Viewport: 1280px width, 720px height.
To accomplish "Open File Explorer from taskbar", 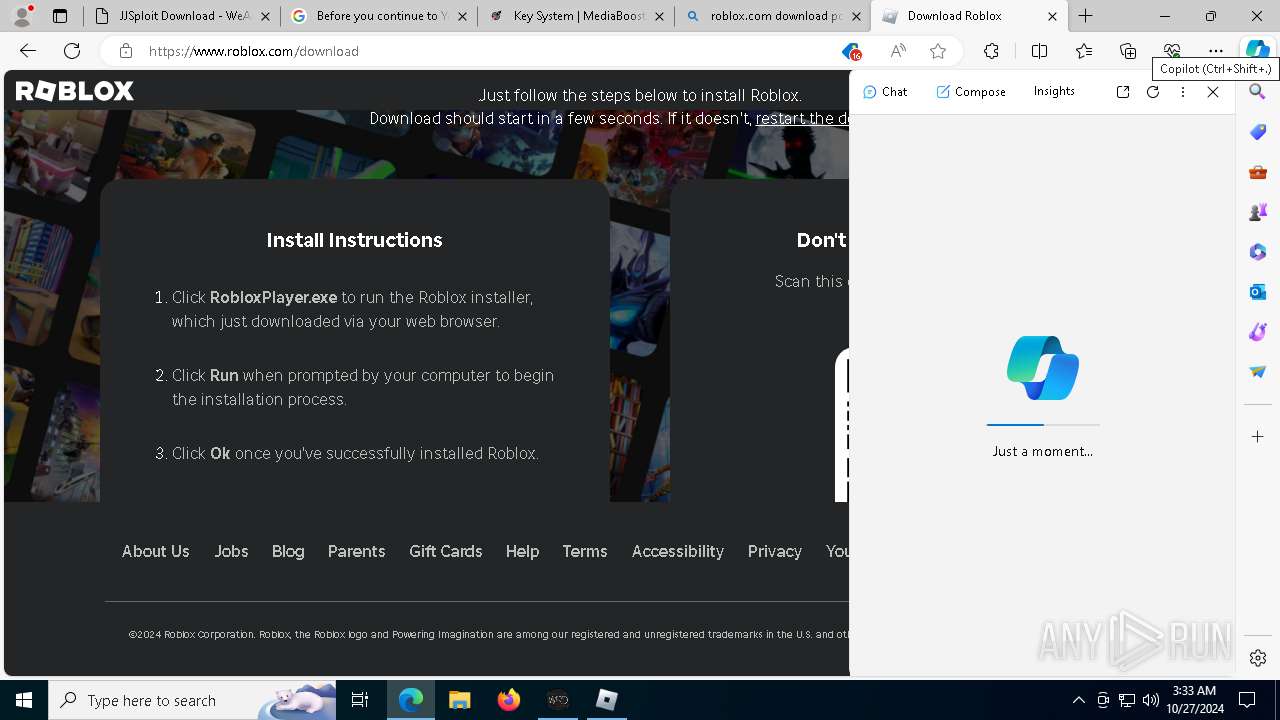I will point(460,700).
